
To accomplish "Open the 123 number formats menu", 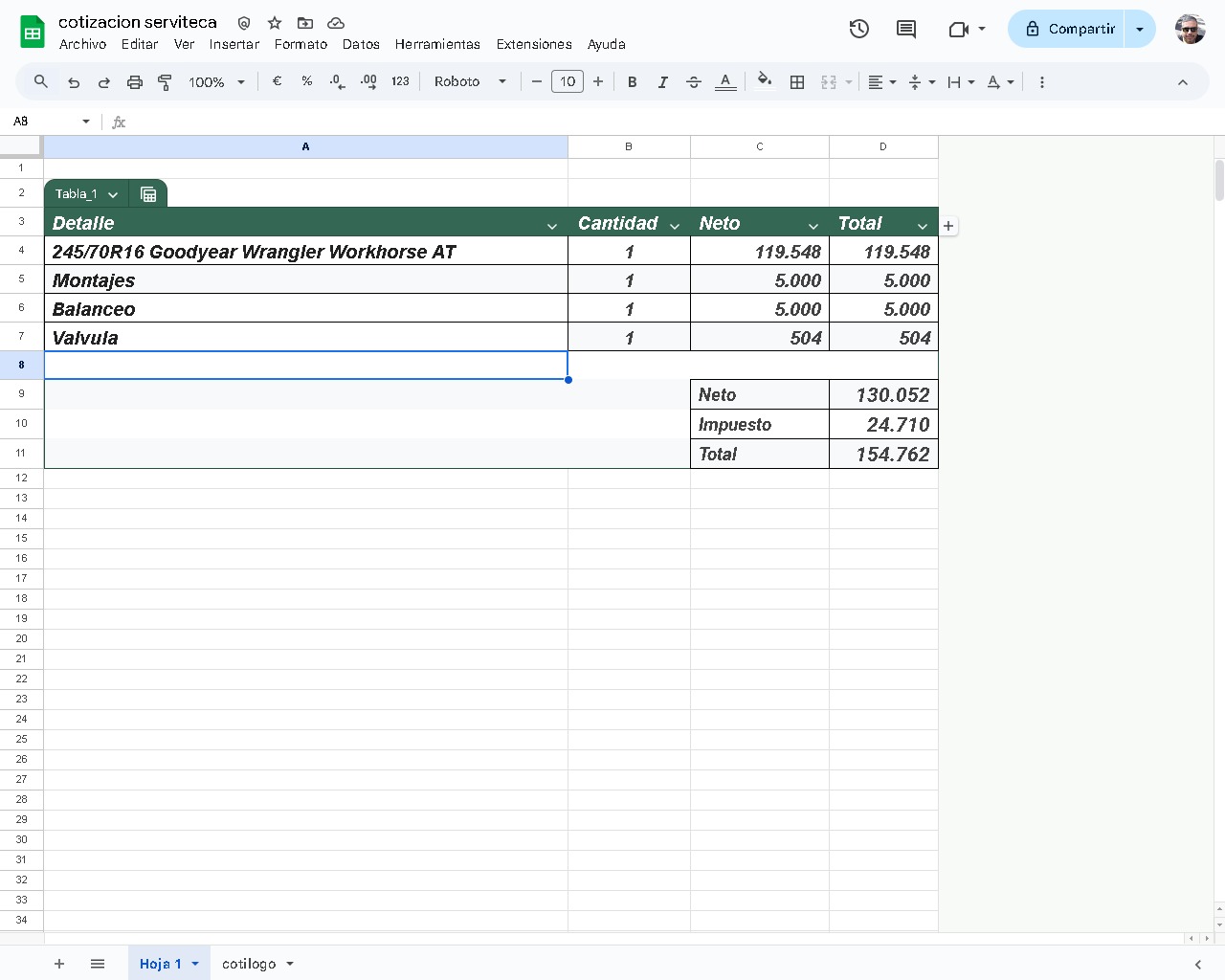I will [400, 82].
